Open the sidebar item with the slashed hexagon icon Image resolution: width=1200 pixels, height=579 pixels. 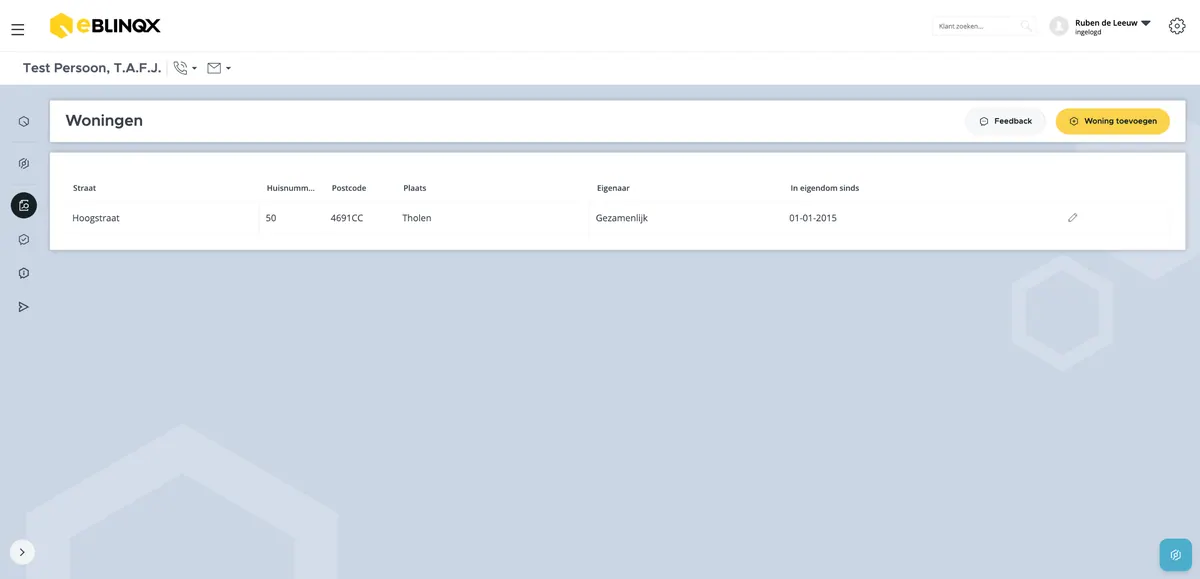pos(24,164)
